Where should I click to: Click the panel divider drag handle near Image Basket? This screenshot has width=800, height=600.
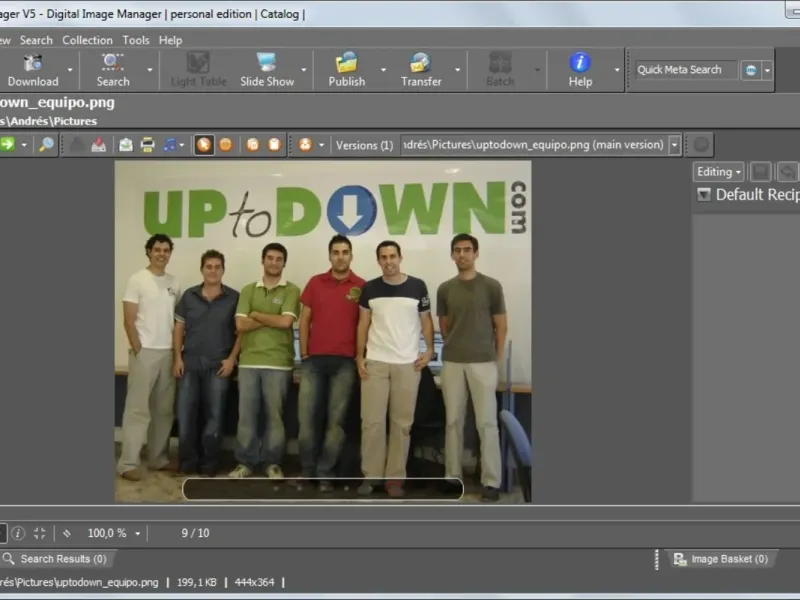657,559
